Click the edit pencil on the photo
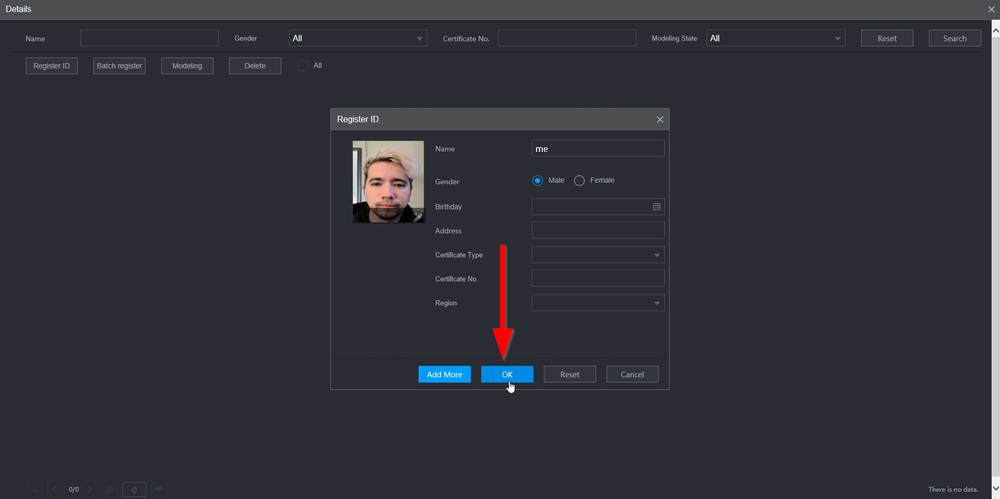 417,215
